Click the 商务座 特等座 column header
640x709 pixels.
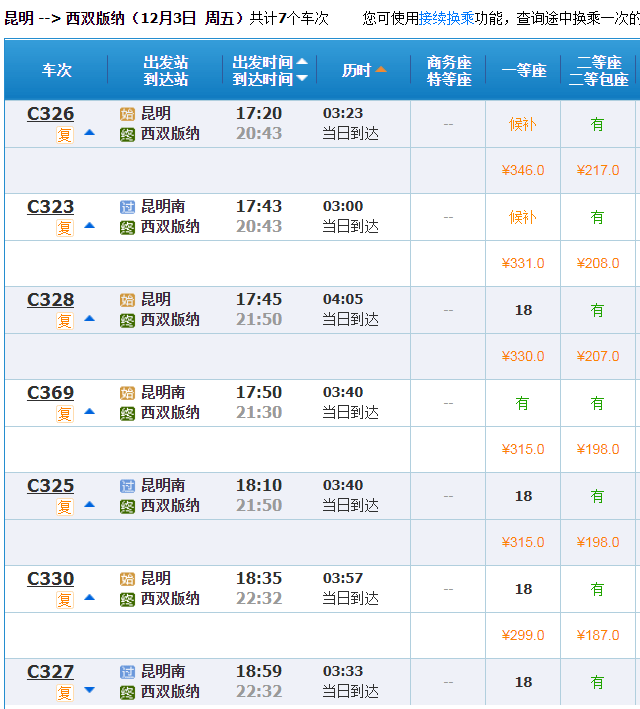[x=449, y=71]
